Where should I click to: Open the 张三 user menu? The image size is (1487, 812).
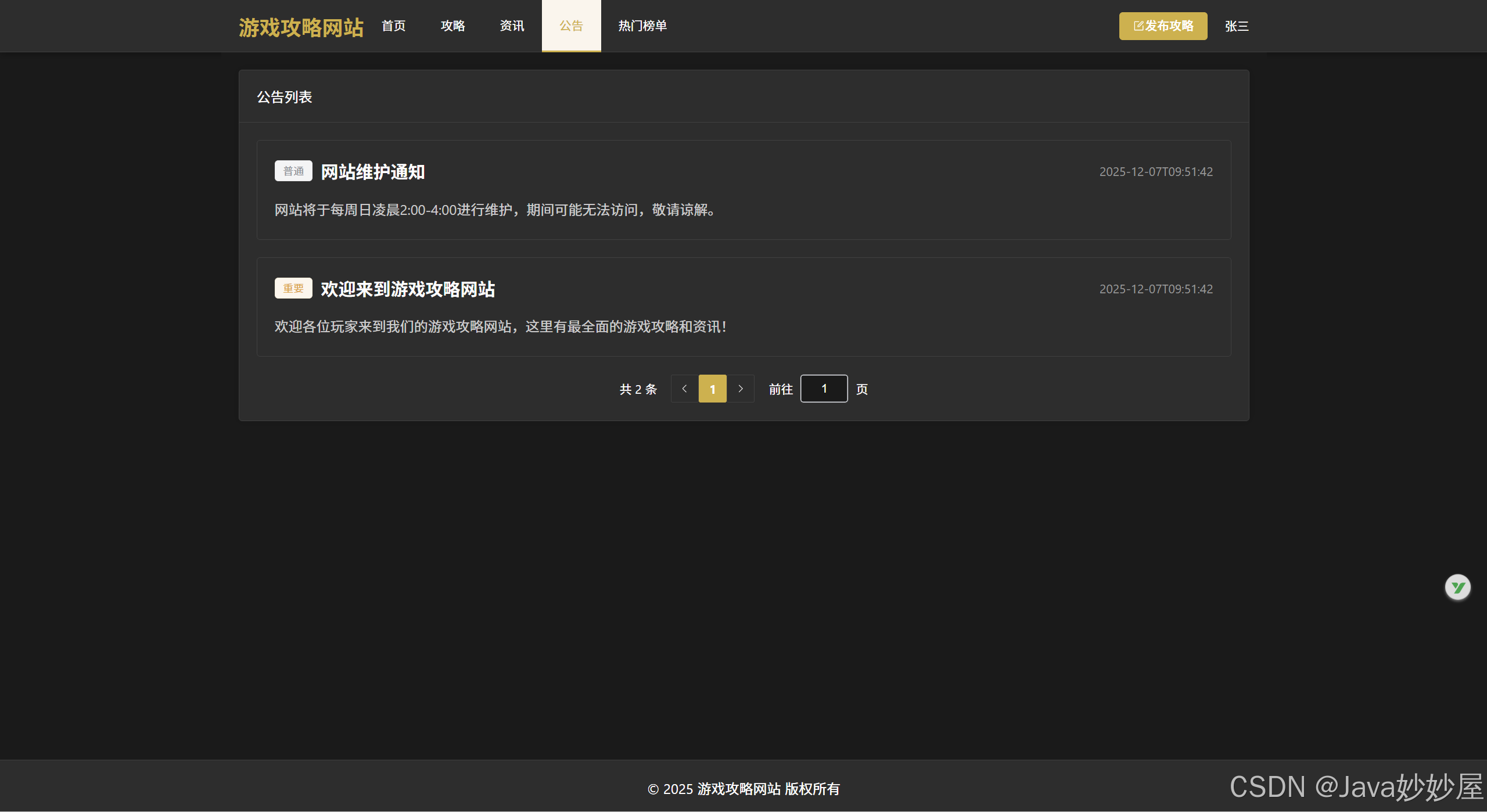tap(1237, 26)
